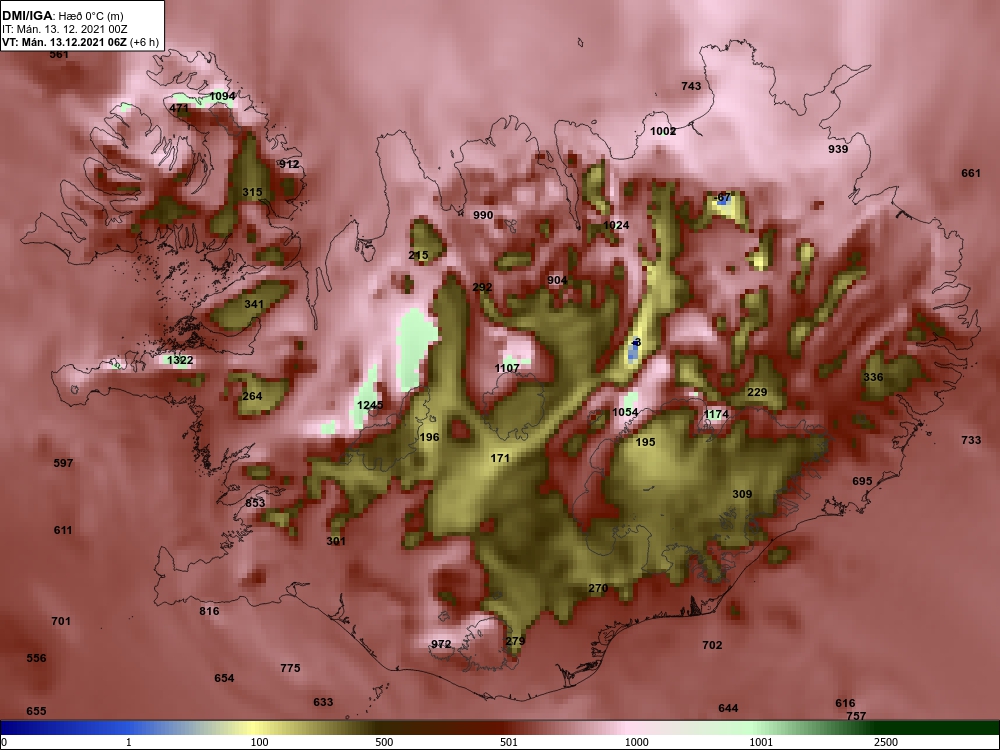The height and width of the screenshot is (750, 1000).
Task: Click the map value 292
Action: point(482,288)
